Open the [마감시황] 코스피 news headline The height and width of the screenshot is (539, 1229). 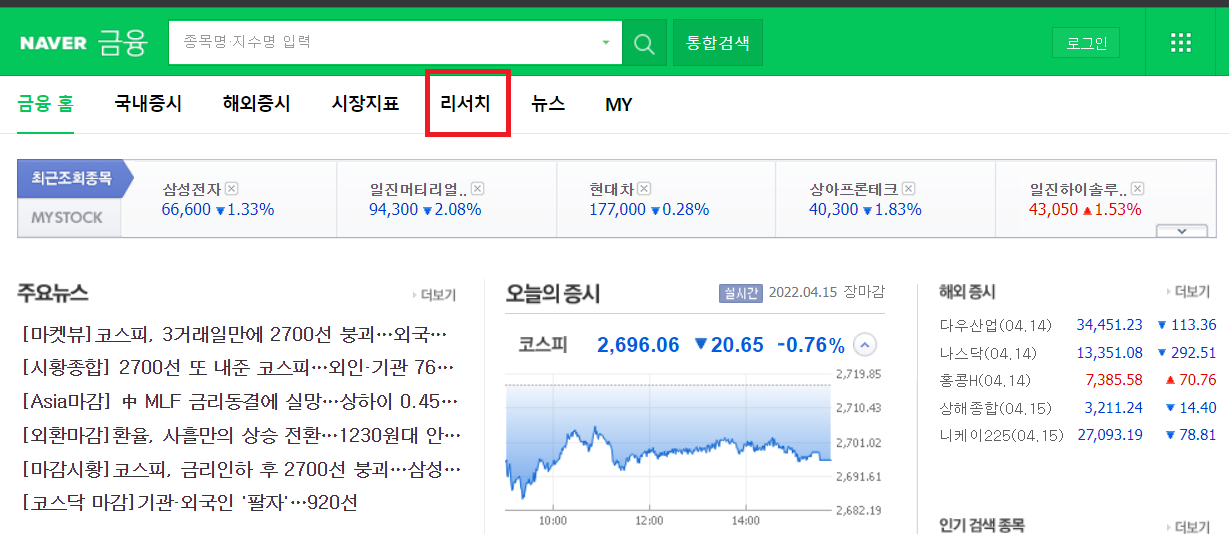click(240, 468)
